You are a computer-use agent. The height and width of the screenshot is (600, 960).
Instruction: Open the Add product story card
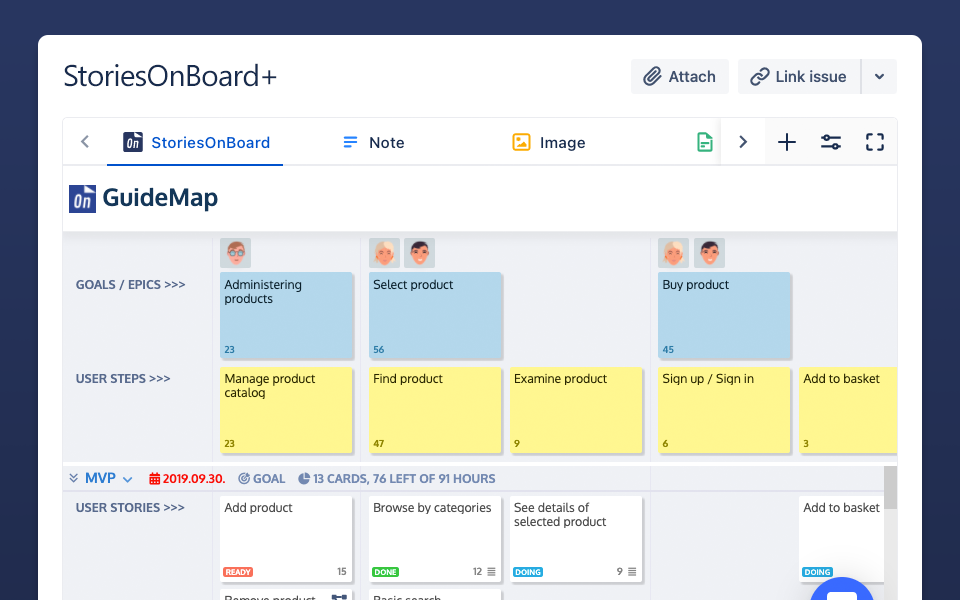[x=287, y=539]
